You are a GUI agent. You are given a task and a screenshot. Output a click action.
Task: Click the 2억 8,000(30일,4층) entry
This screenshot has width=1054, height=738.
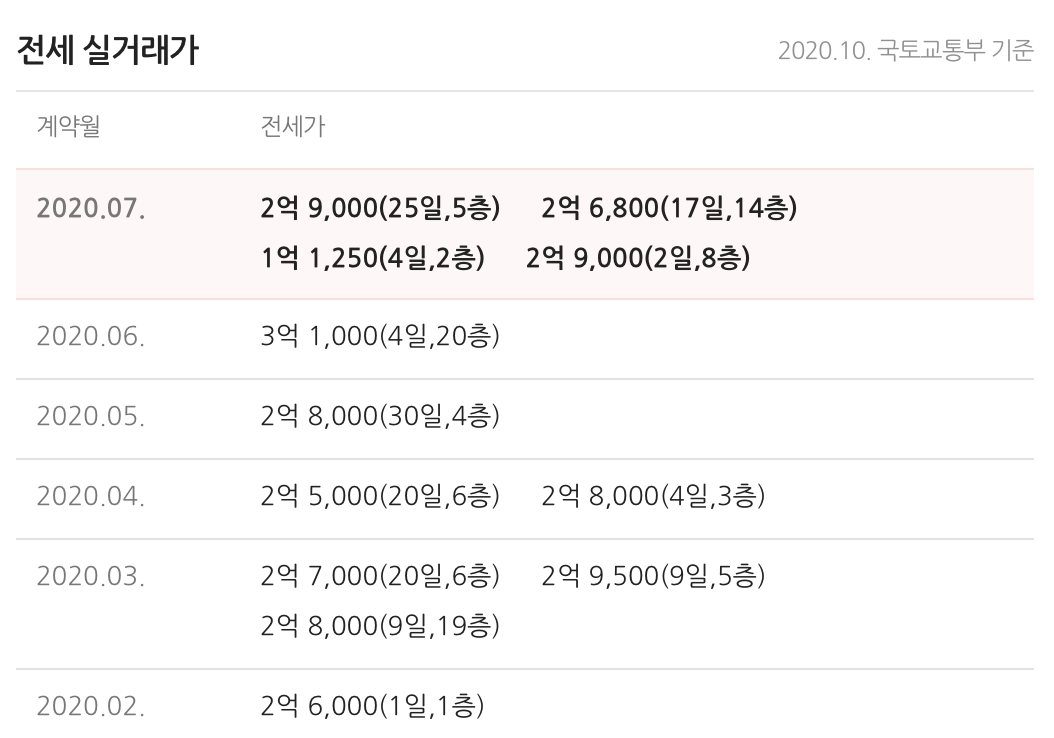tap(379, 417)
